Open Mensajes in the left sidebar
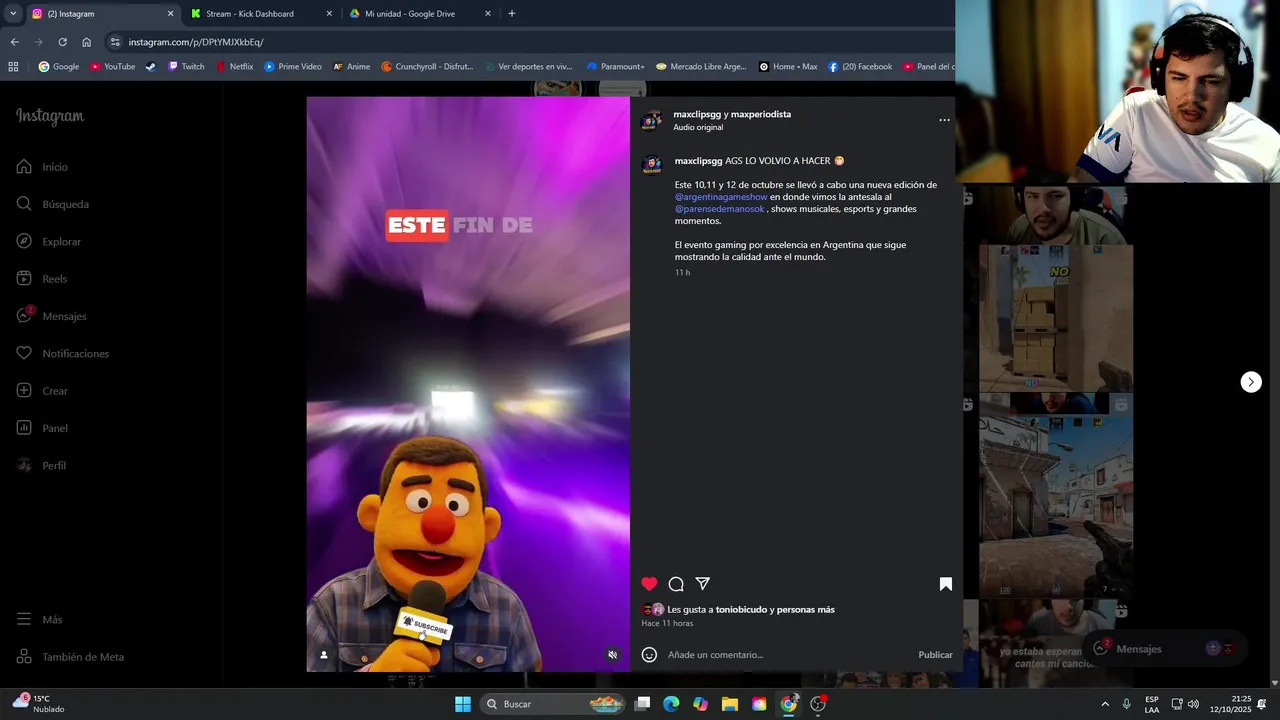The width and height of the screenshot is (1280, 720). coord(51,316)
